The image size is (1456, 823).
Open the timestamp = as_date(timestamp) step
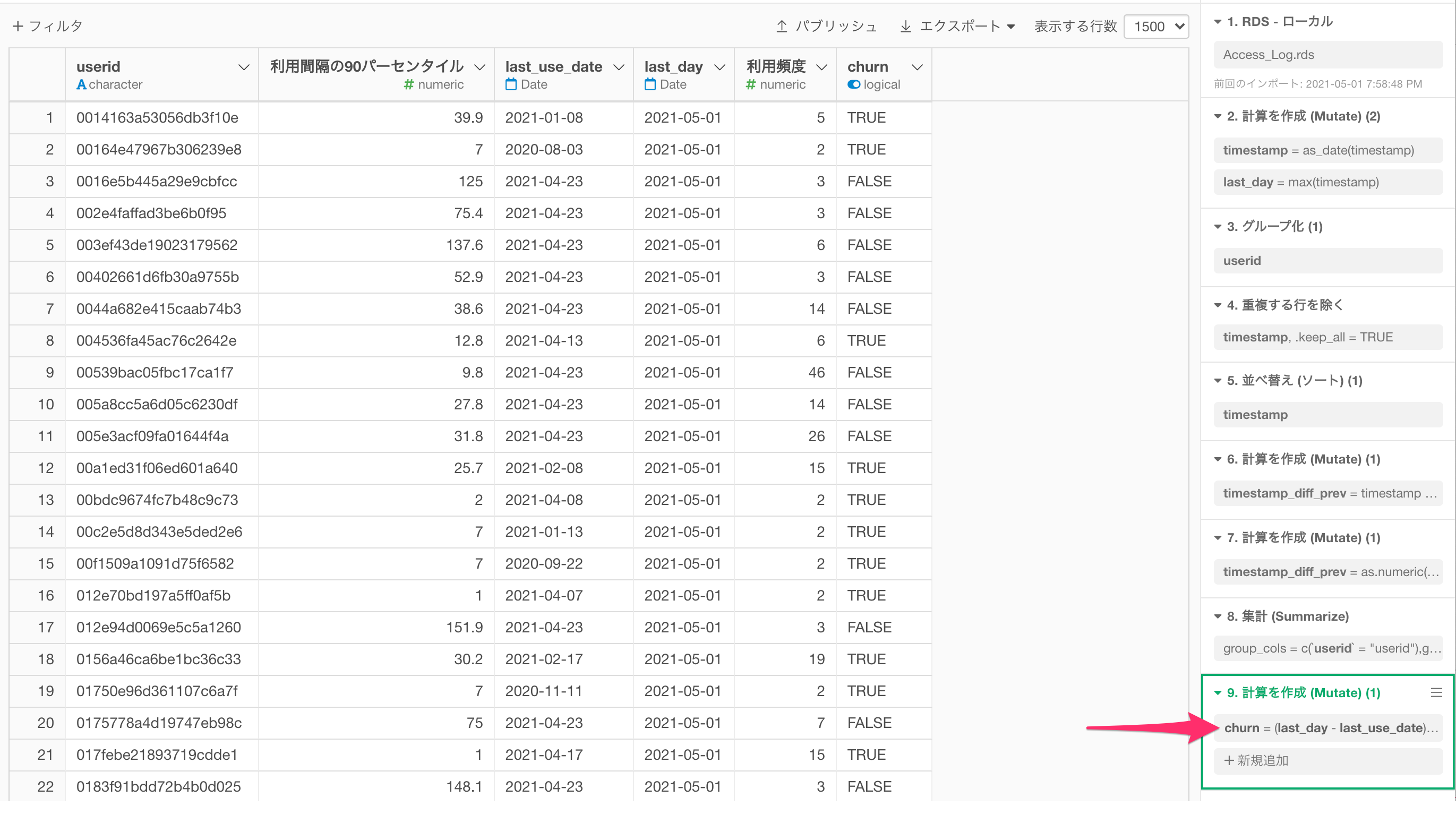(x=1327, y=150)
